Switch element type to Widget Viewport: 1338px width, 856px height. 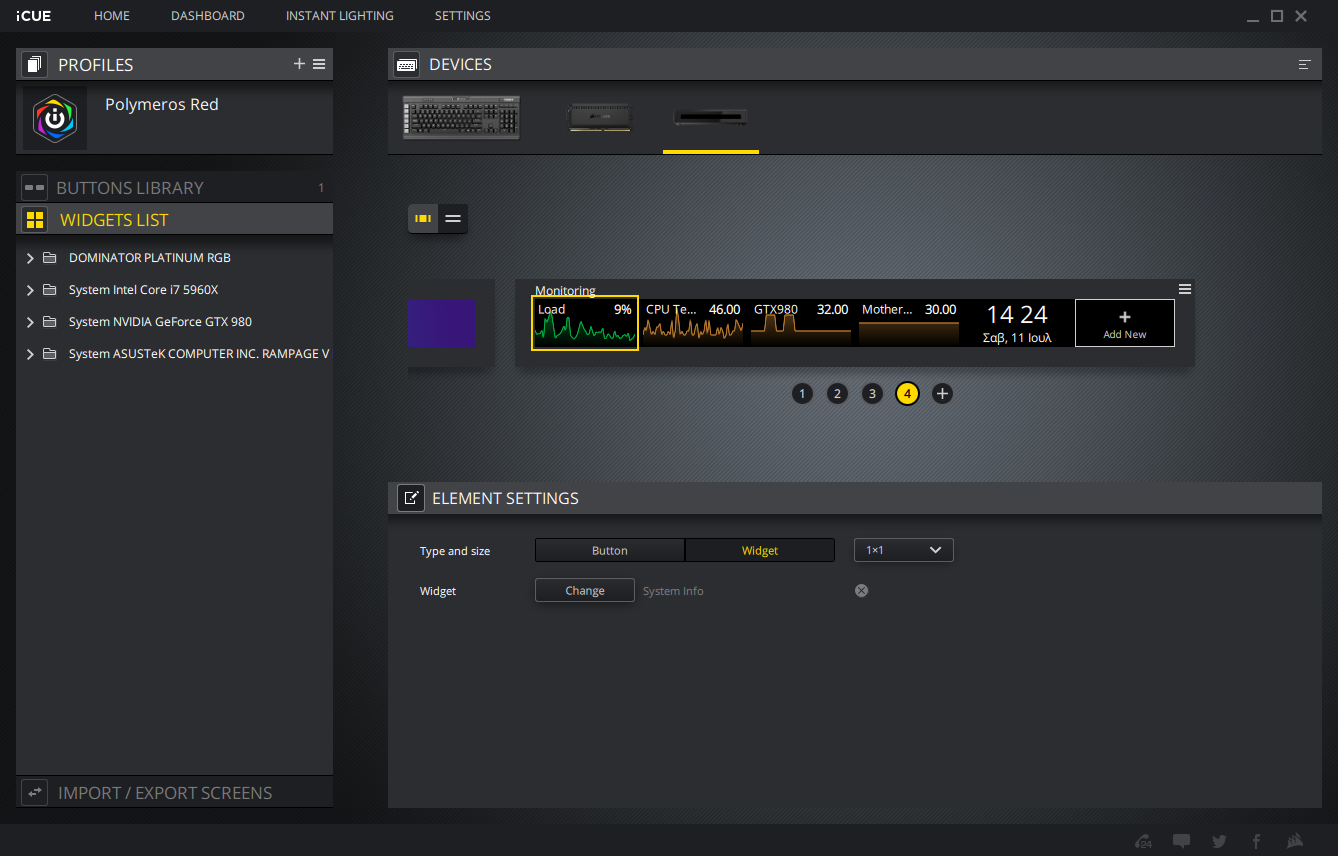(x=759, y=550)
